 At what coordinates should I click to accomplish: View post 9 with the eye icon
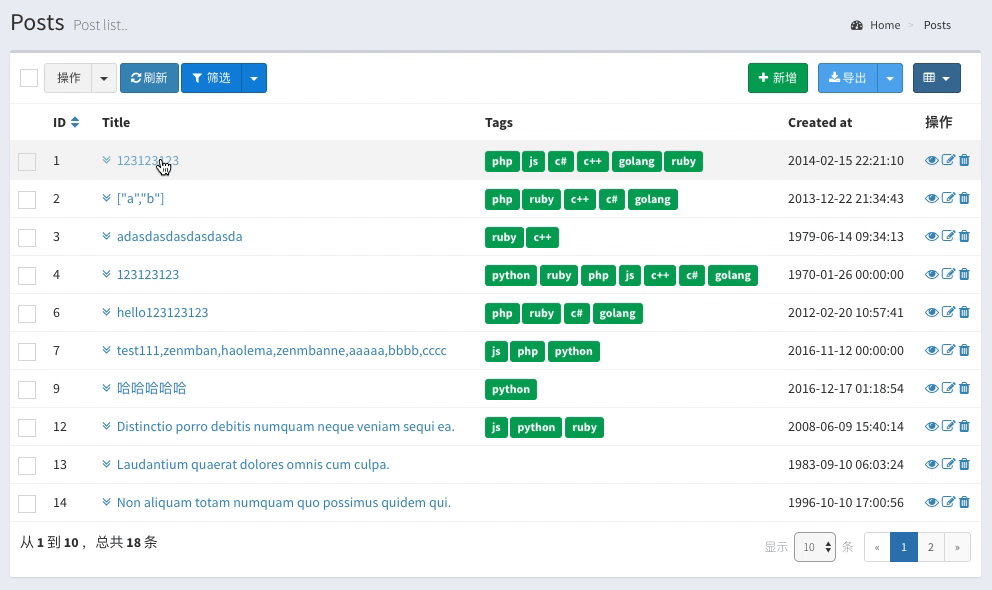pyautogui.click(x=931, y=388)
